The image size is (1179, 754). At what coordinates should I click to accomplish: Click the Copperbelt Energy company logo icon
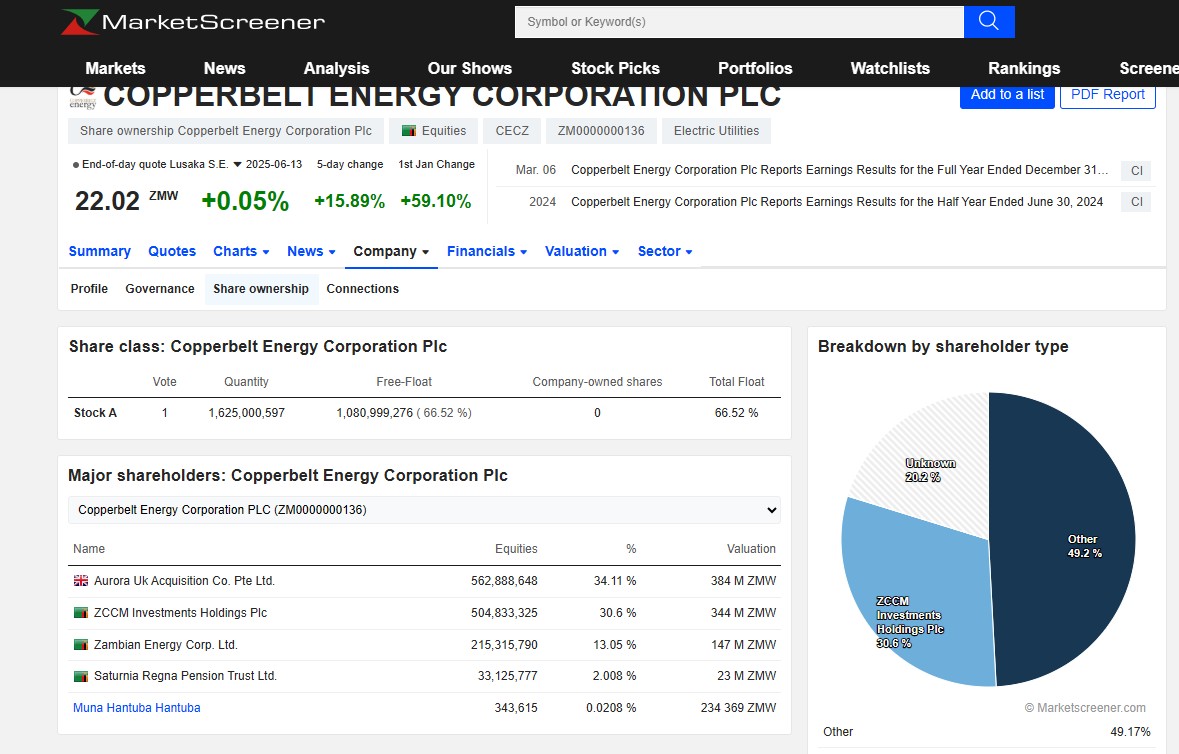pyautogui.click(x=83, y=99)
